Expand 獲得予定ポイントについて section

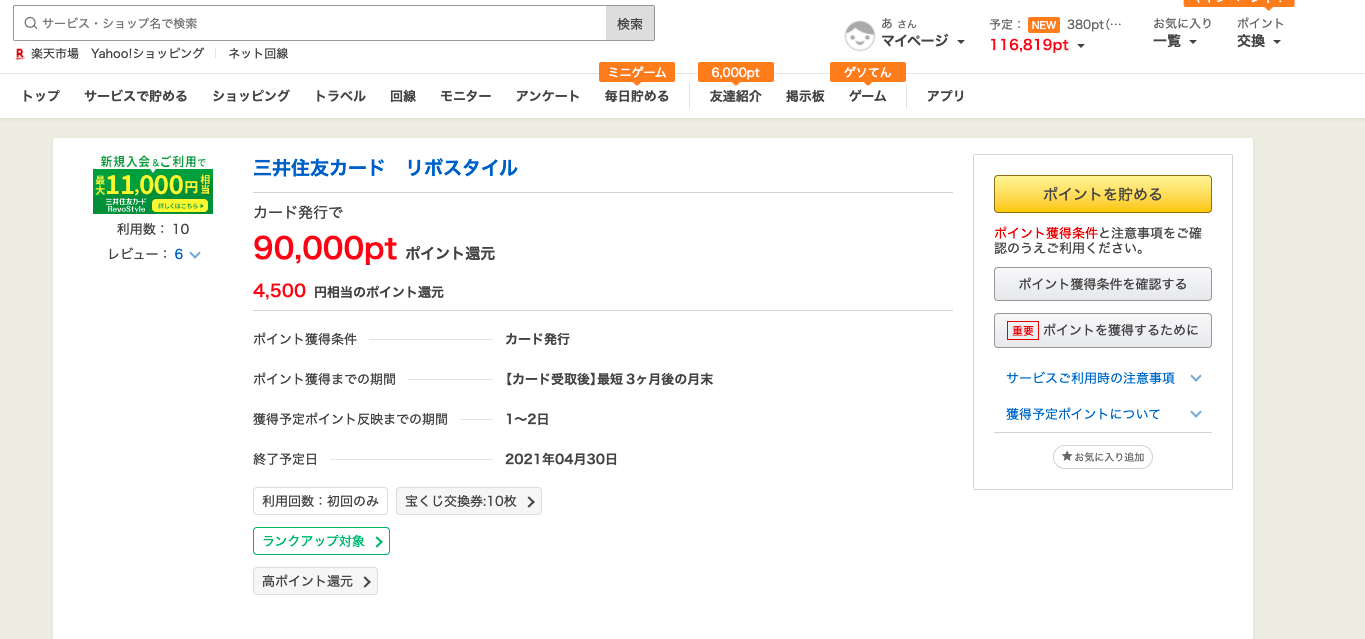(1102, 414)
